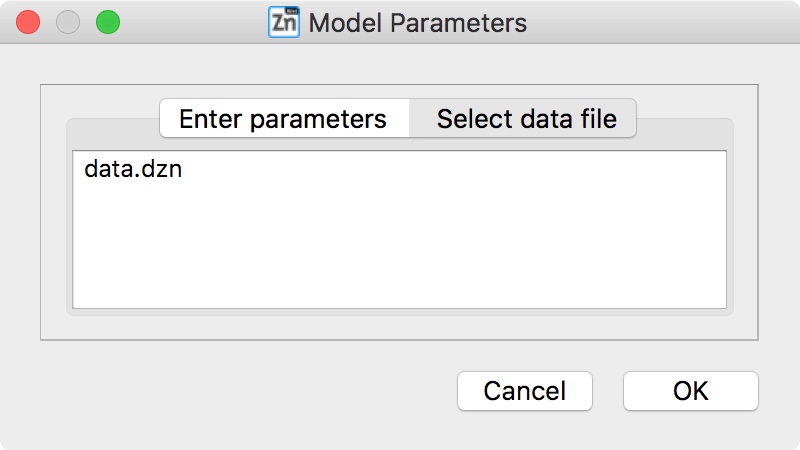Show the data file selection tab
800x450 pixels.
coord(526,119)
